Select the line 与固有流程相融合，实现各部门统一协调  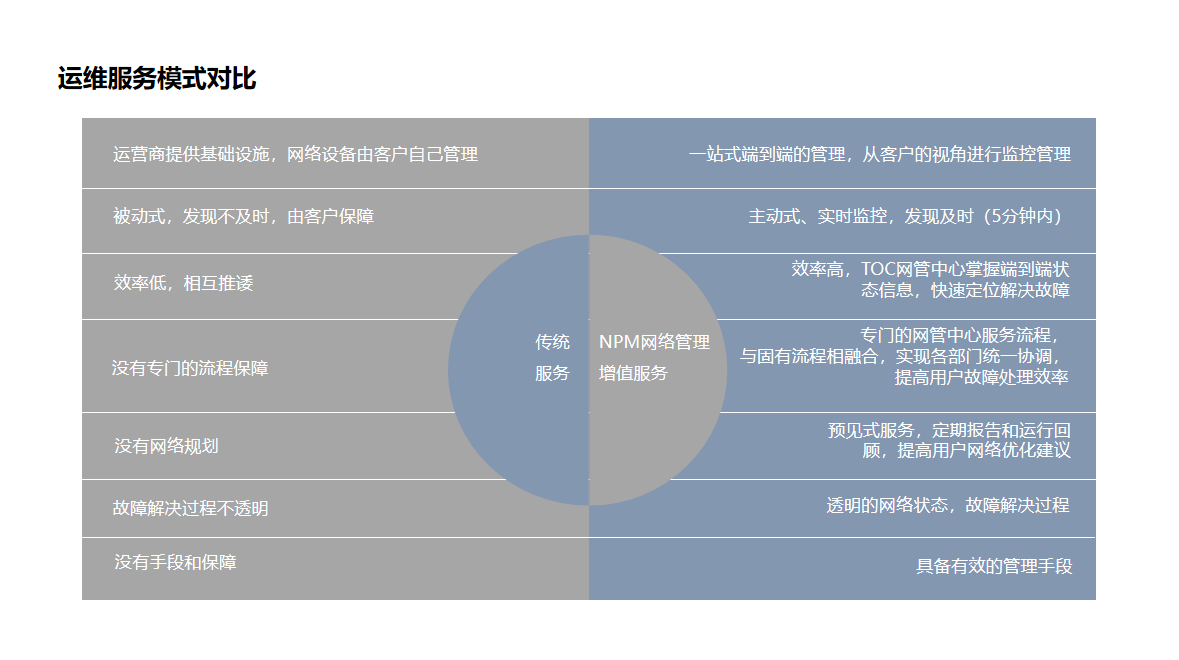(898, 356)
